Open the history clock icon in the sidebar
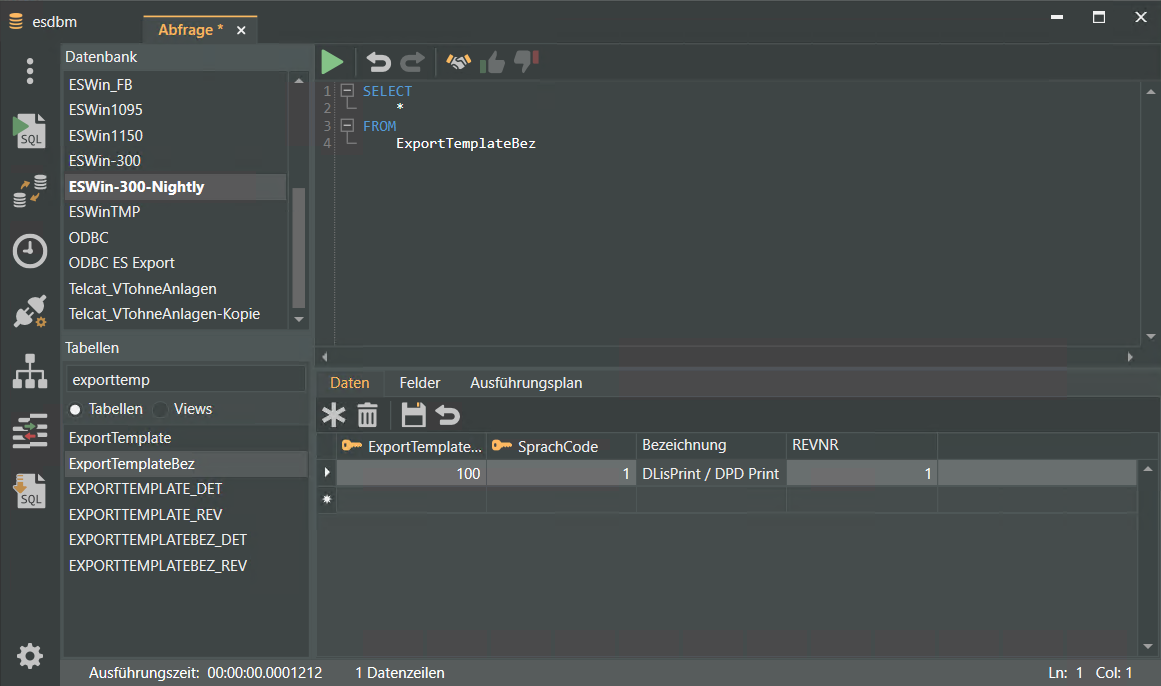The width and height of the screenshot is (1161, 686). (x=30, y=251)
